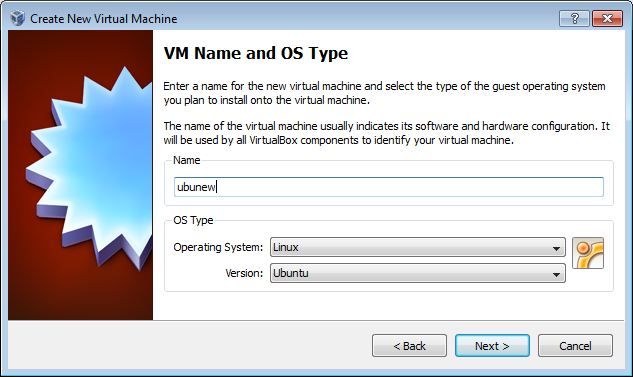
Task: Click the VirtualBox cube icon in title bar
Action: 17,18
